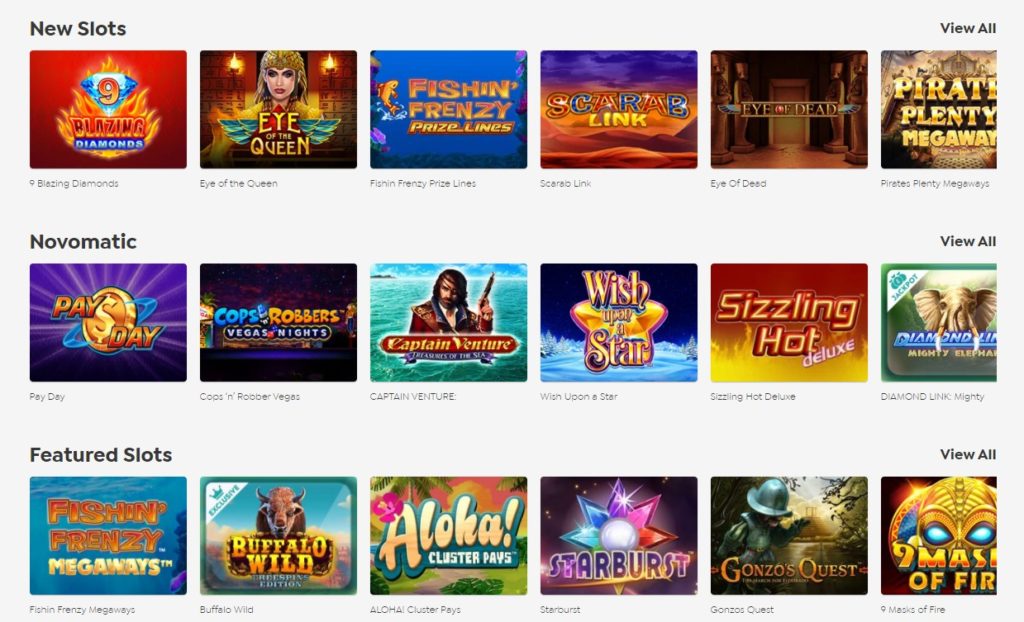Open the Scarab Link slot tile
Image resolution: width=1024 pixels, height=622 pixels.
tap(618, 109)
